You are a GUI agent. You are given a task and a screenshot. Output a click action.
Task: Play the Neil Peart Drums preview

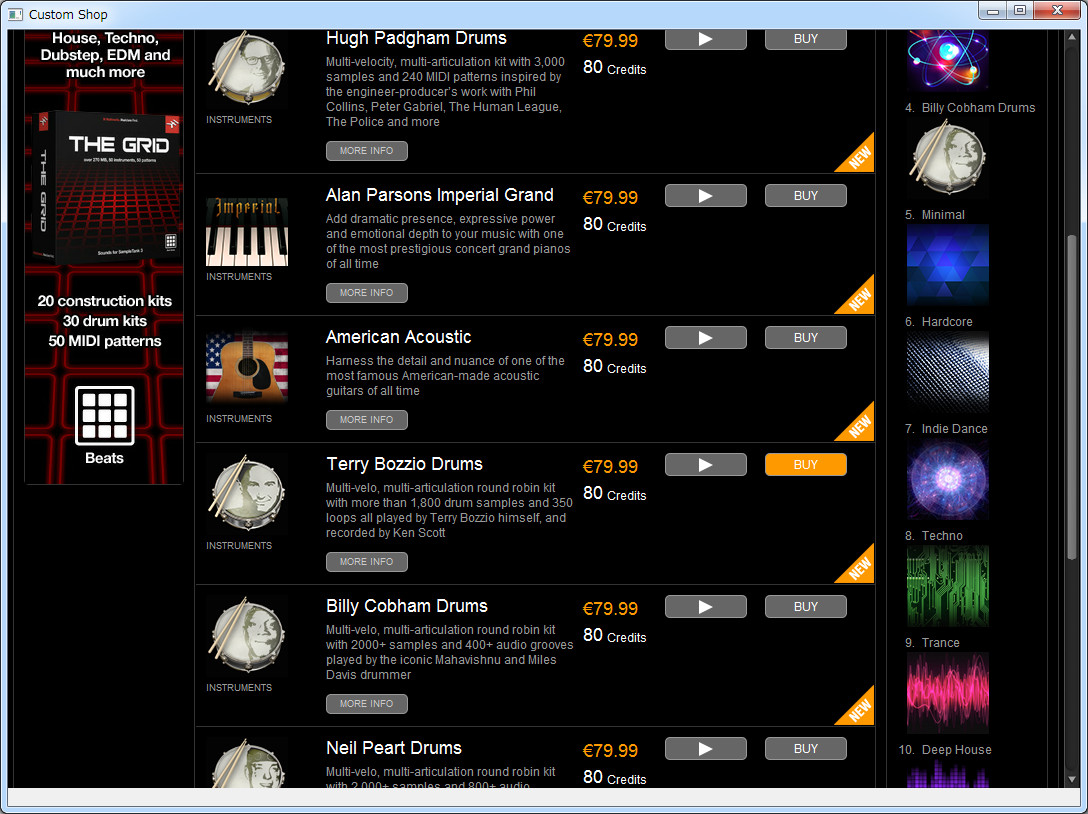point(706,749)
